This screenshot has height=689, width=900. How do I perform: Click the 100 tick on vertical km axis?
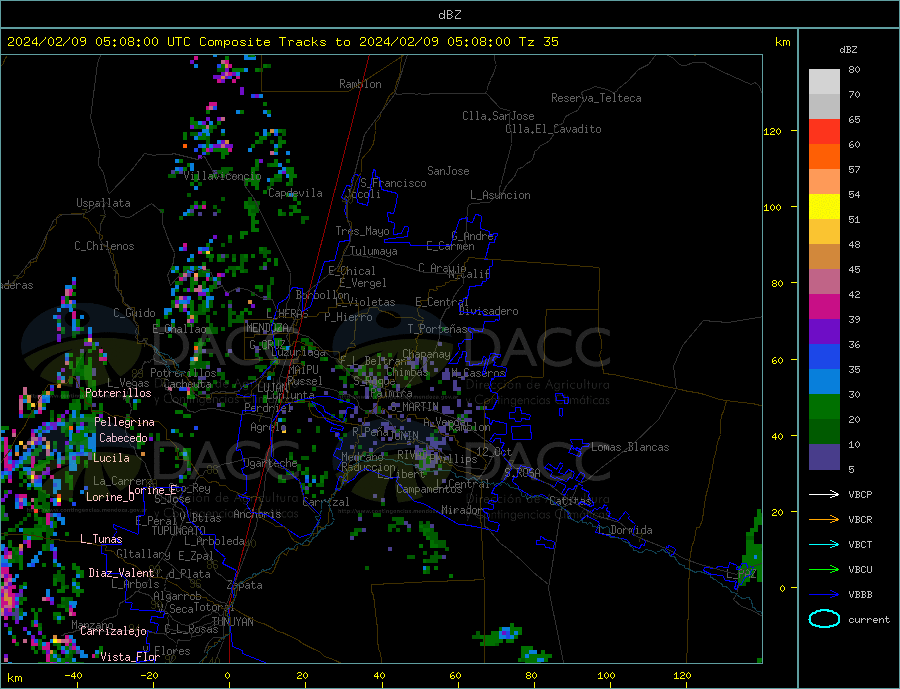pyautogui.click(x=772, y=207)
